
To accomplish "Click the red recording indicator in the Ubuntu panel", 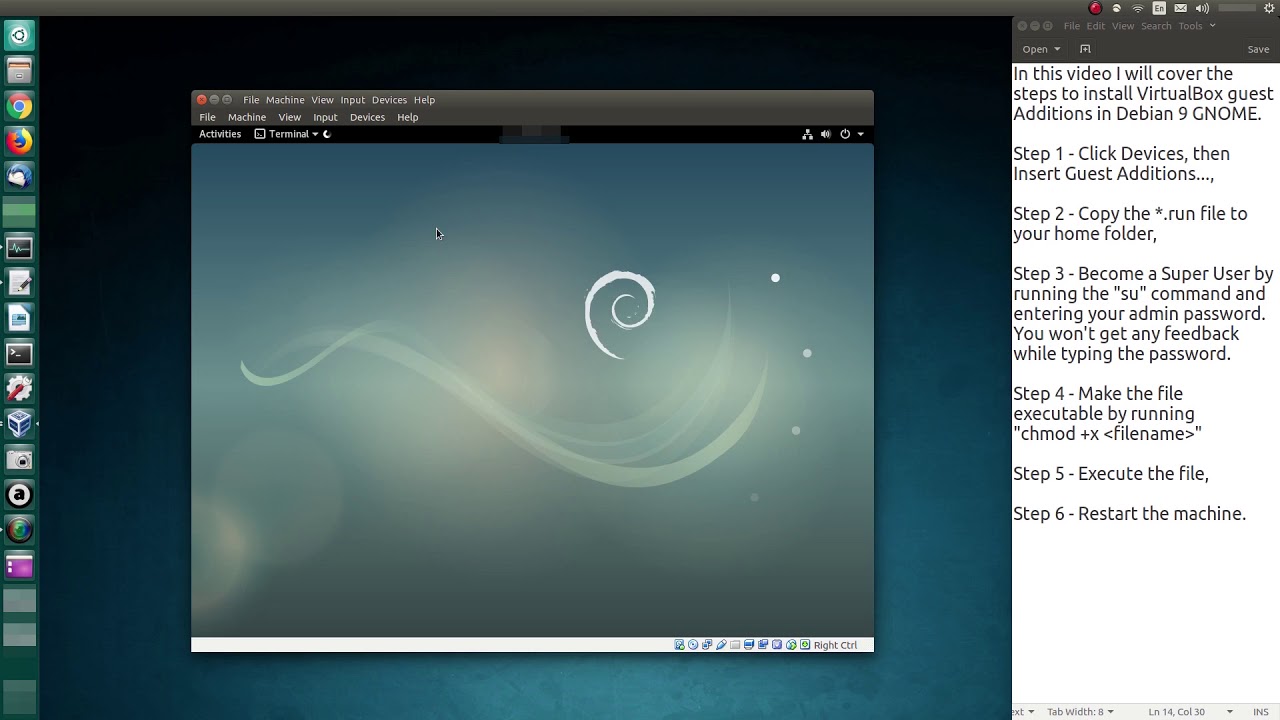I will [1095, 8].
